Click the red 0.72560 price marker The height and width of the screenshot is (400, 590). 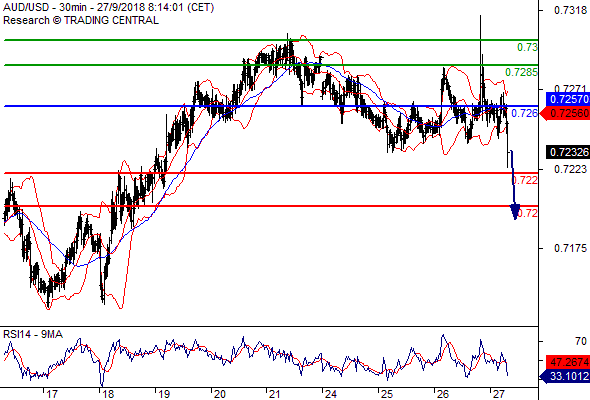click(566, 113)
